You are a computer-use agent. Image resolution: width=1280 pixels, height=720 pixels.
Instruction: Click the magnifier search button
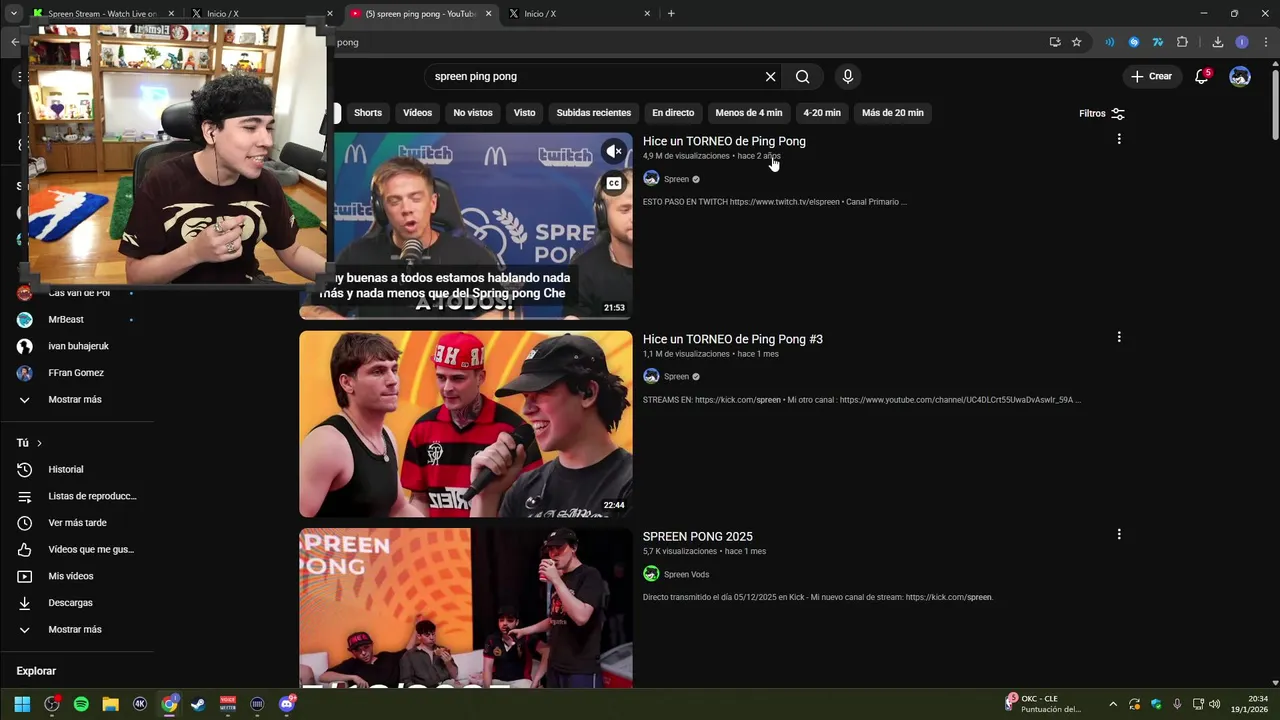802,77
